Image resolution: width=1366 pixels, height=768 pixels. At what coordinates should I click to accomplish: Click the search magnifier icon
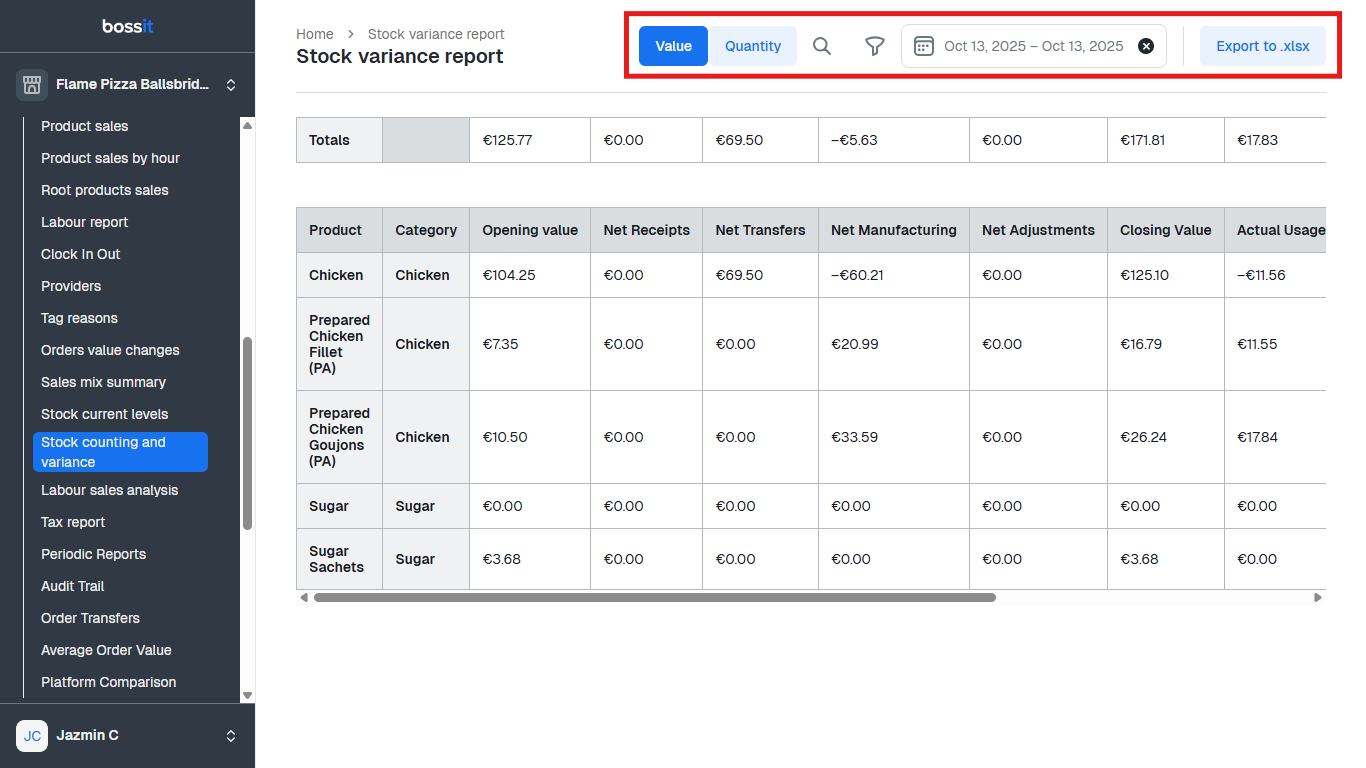(x=821, y=46)
